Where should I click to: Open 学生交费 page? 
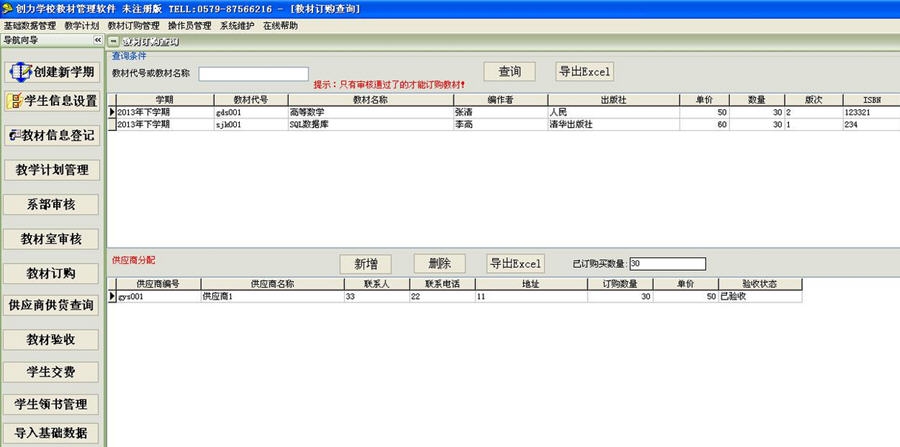point(51,372)
